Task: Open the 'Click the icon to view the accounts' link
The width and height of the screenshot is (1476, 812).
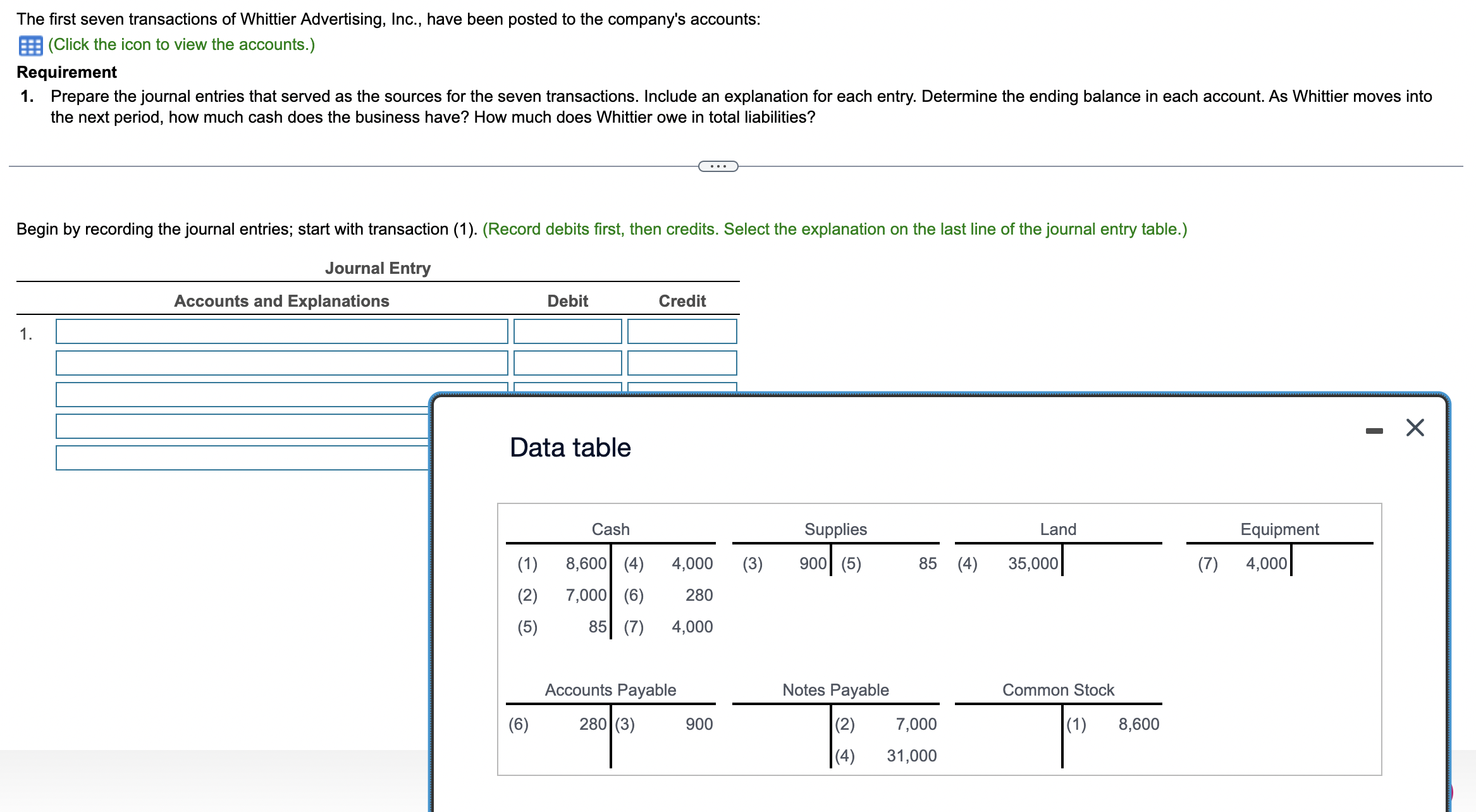Action: [181, 45]
